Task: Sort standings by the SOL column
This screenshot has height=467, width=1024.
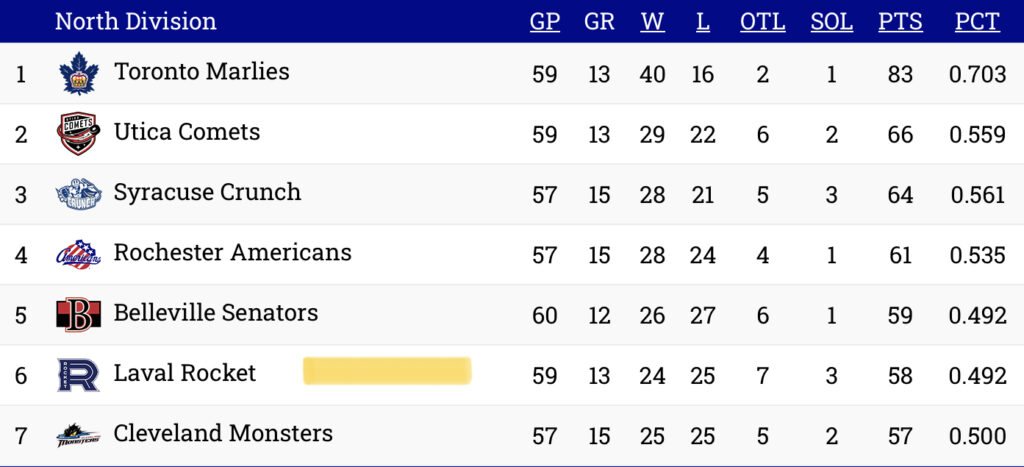Action: [x=831, y=22]
